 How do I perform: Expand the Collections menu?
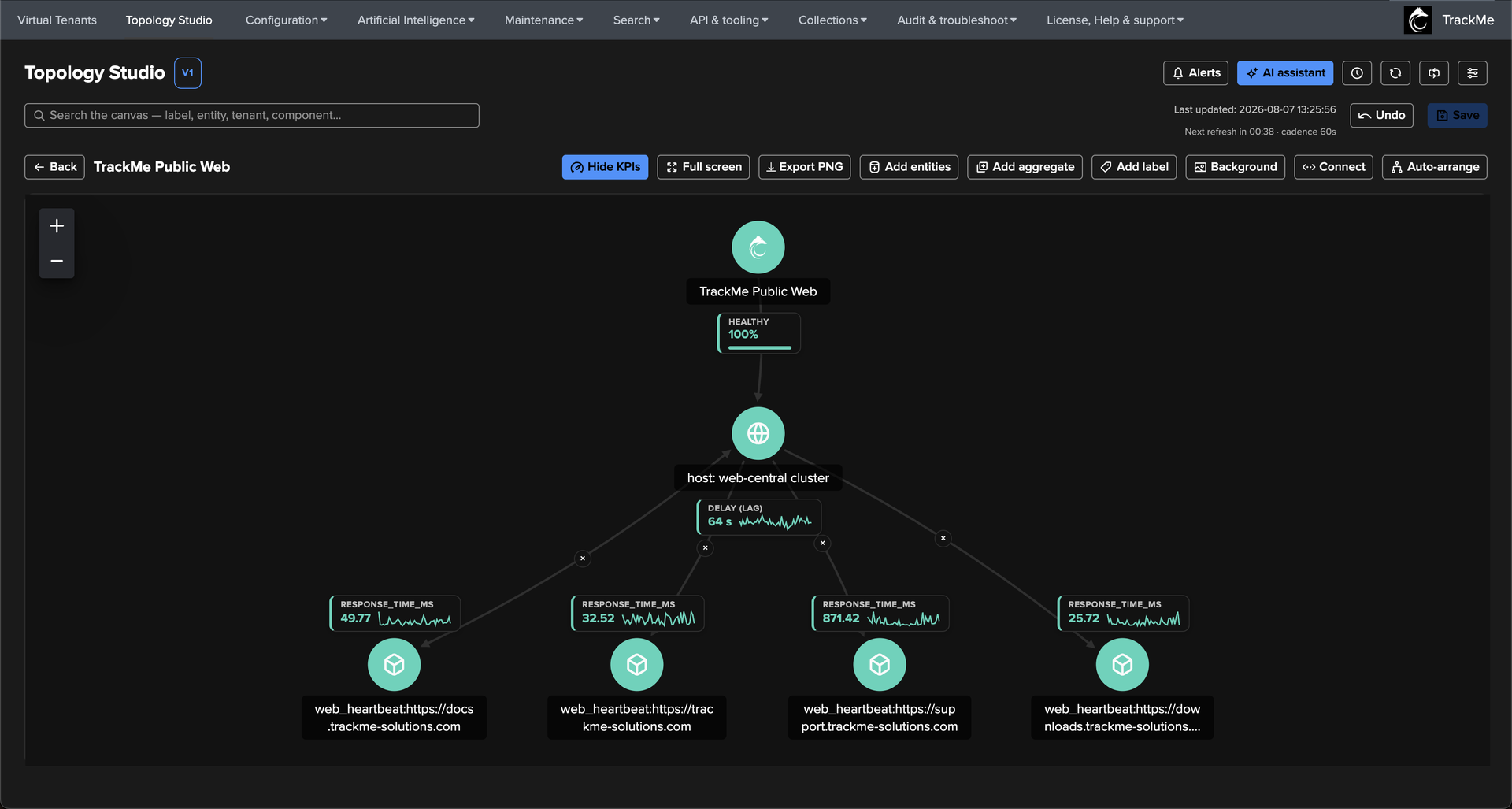tap(832, 20)
